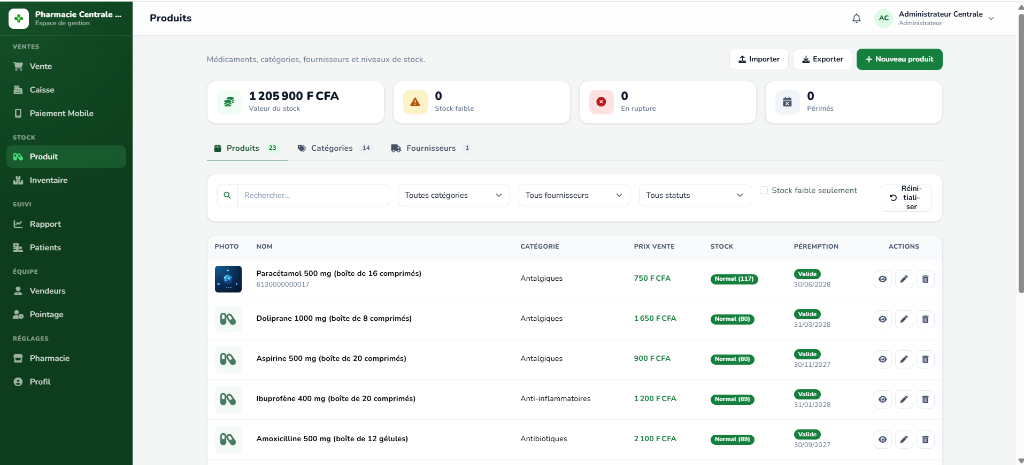Viewport: 1024px width, 465px height.
Task: Enable Stock faible seulement checkbox
Action: 763,190
